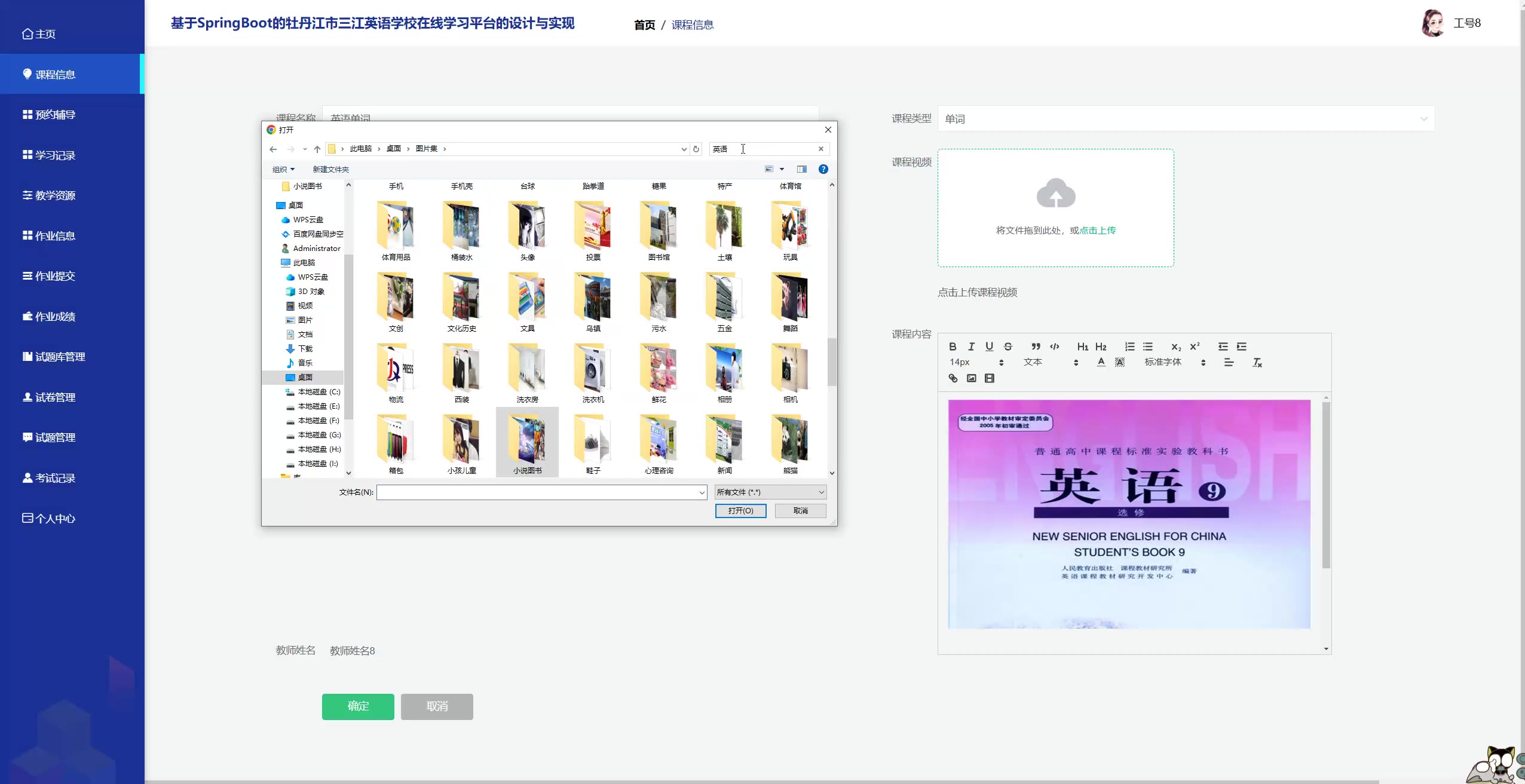This screenshot has height=784, width=1525.
Task: Toggle italic formatting in the editor
Action: tap(971, 347)
